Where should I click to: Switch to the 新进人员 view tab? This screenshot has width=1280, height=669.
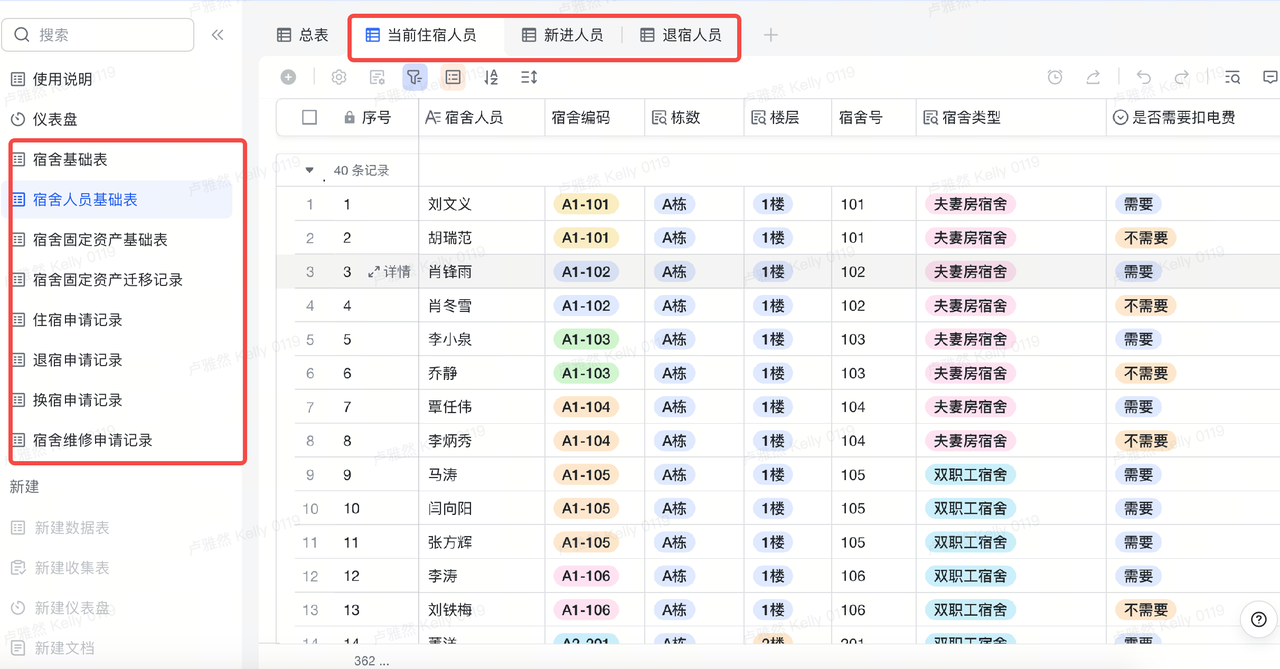(x=562, y=35)
